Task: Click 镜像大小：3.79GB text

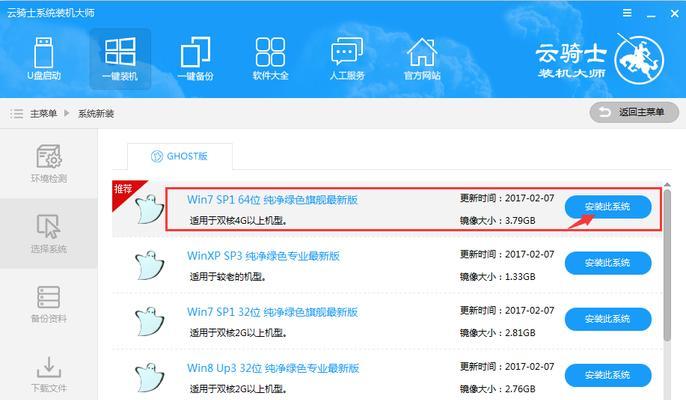Action: pos(497,221)
